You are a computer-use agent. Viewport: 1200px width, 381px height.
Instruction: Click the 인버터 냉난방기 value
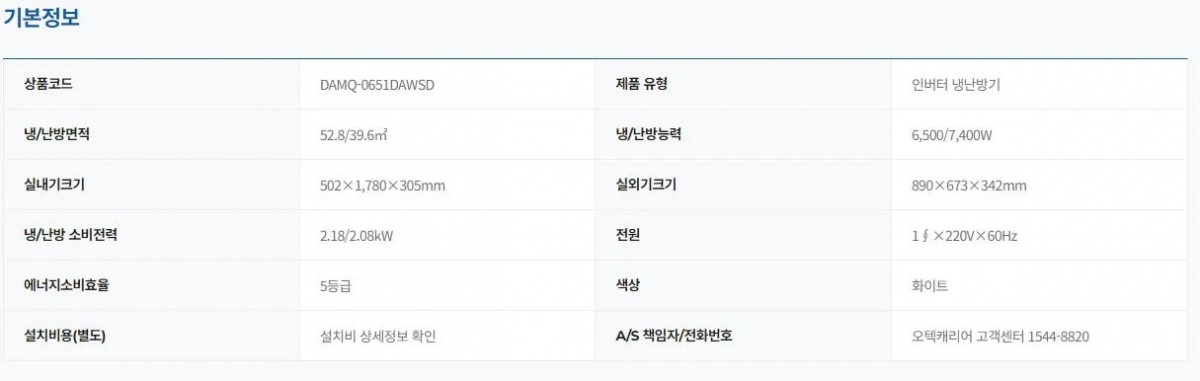[x=949, y=85]
